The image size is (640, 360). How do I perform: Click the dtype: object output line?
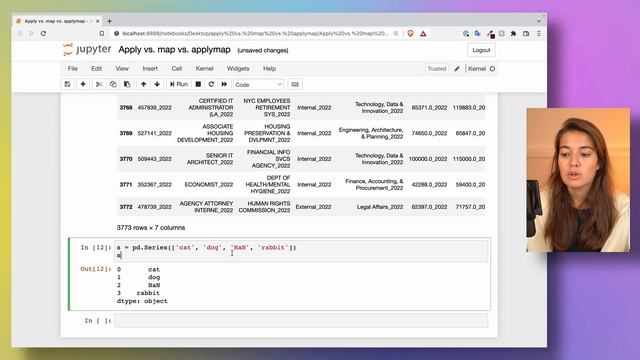pos(142,301)
